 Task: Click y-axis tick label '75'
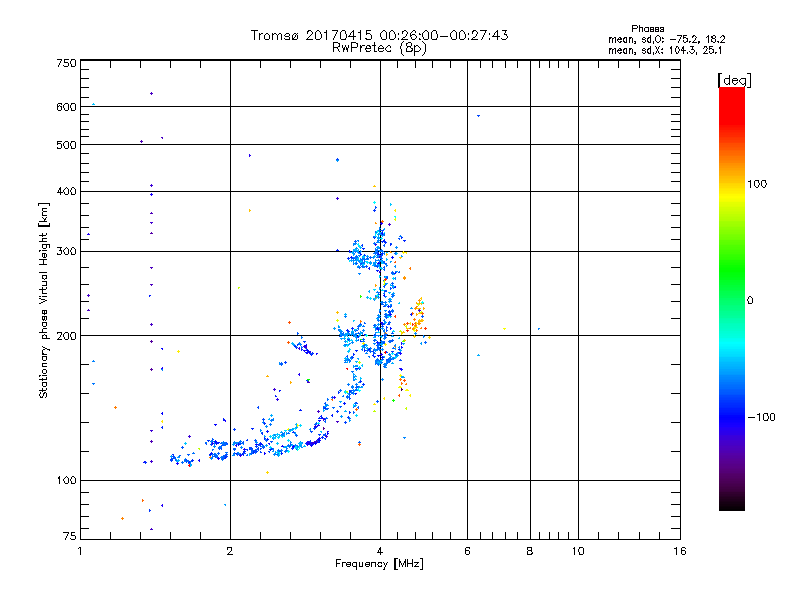(x=70, y=536)
